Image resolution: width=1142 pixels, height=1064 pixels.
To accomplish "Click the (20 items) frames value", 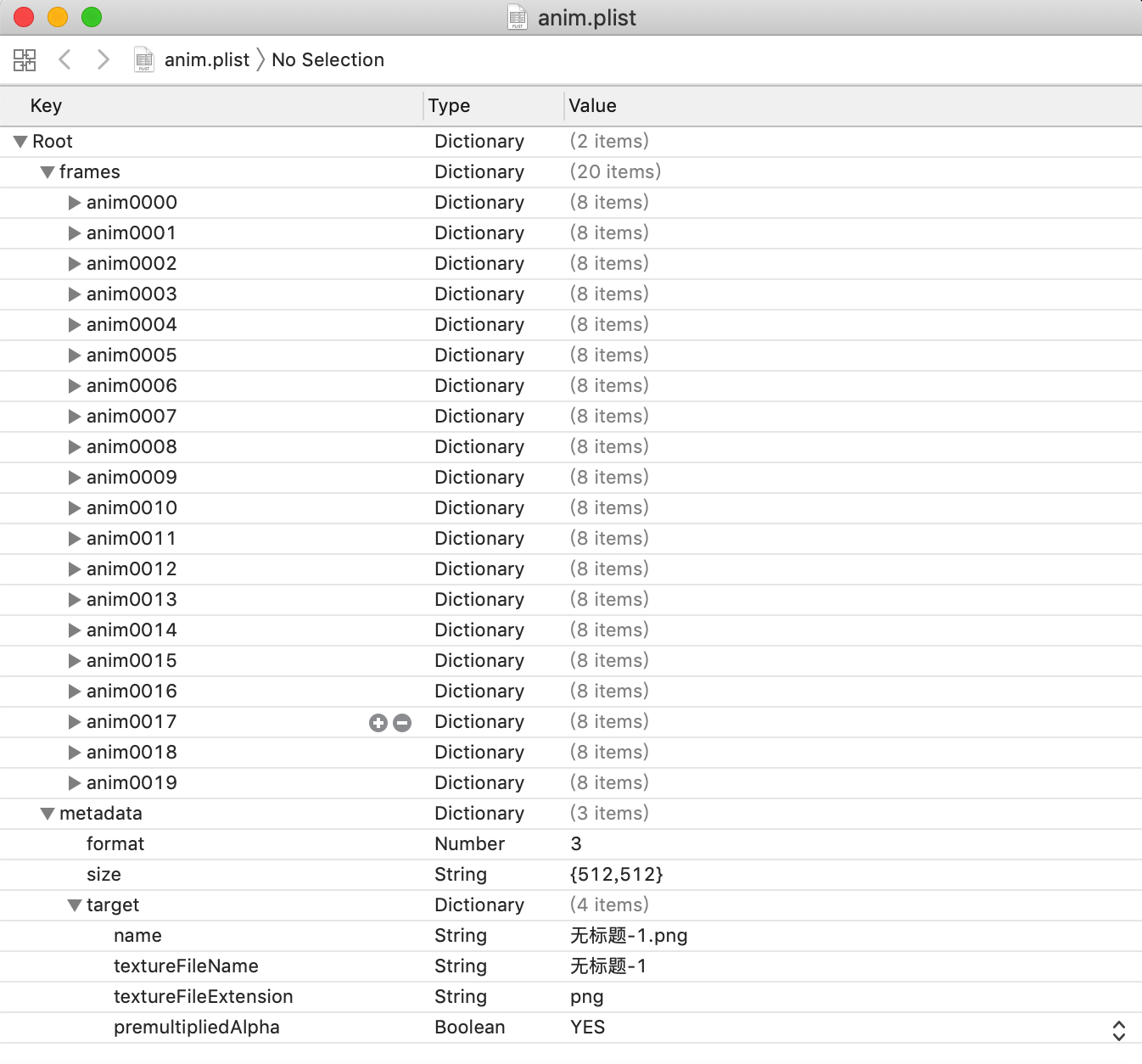I will (x=615, y=172).
